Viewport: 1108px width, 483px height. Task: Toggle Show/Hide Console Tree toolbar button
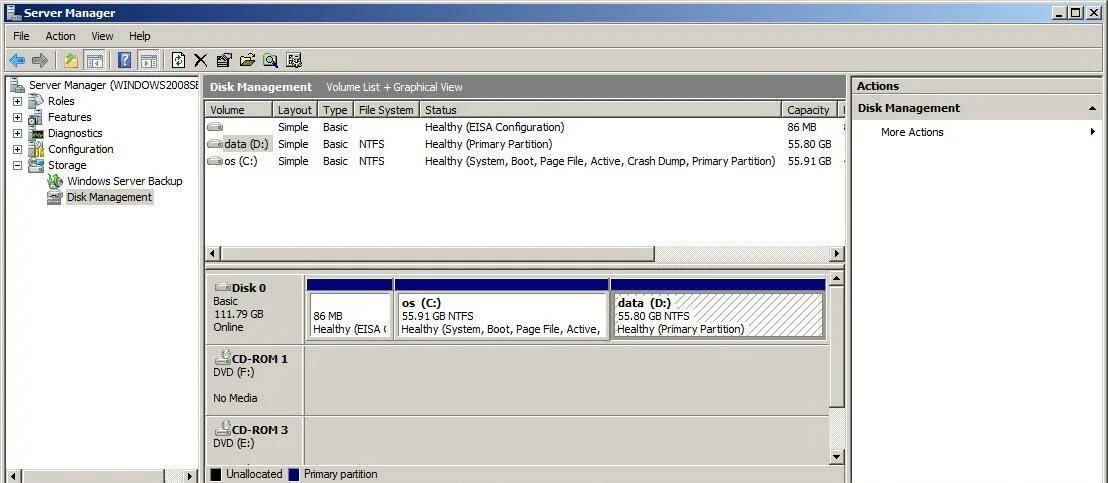pyautogui.click(x=94, y=61)
